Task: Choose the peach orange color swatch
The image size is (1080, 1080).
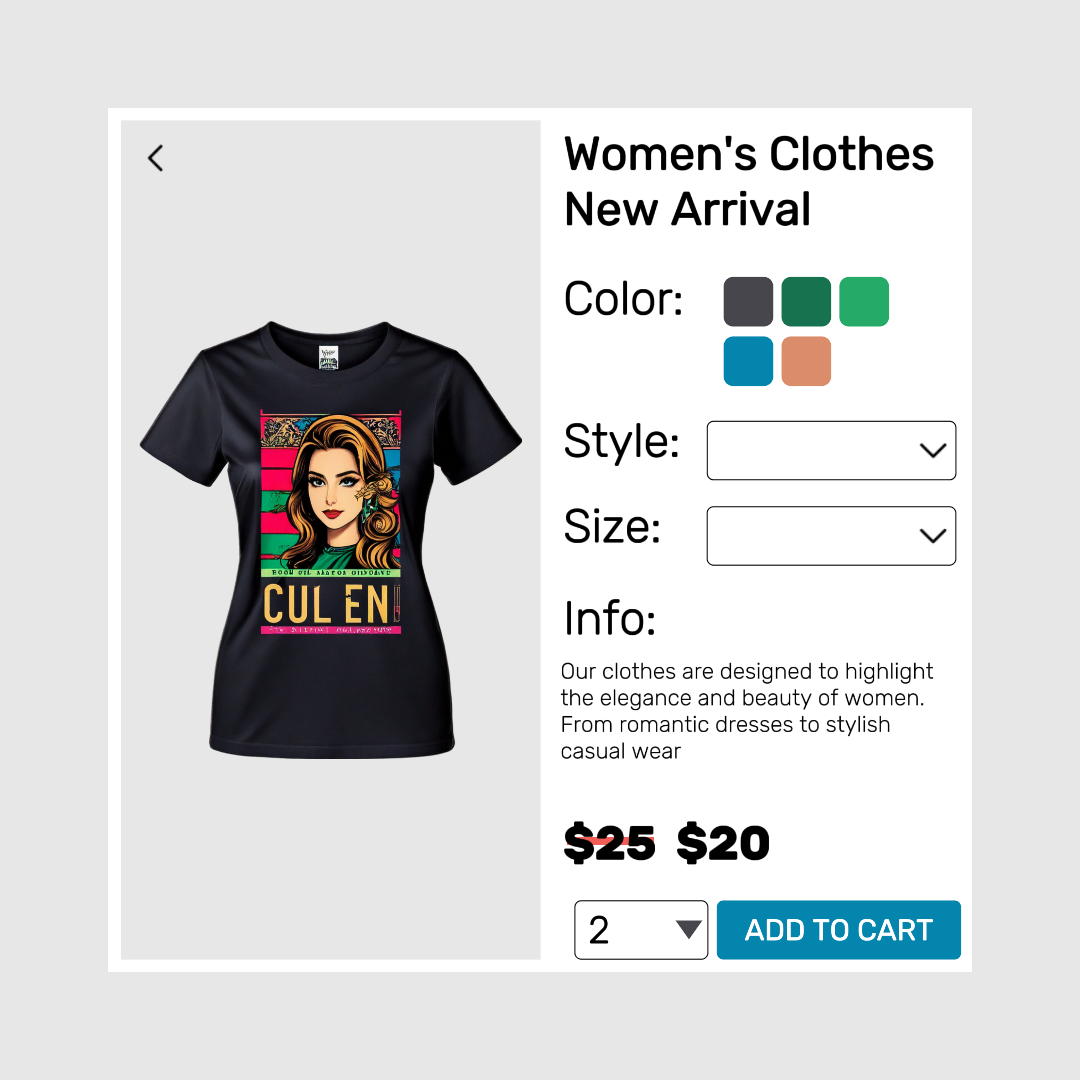Action: click(x=806, y=361)
